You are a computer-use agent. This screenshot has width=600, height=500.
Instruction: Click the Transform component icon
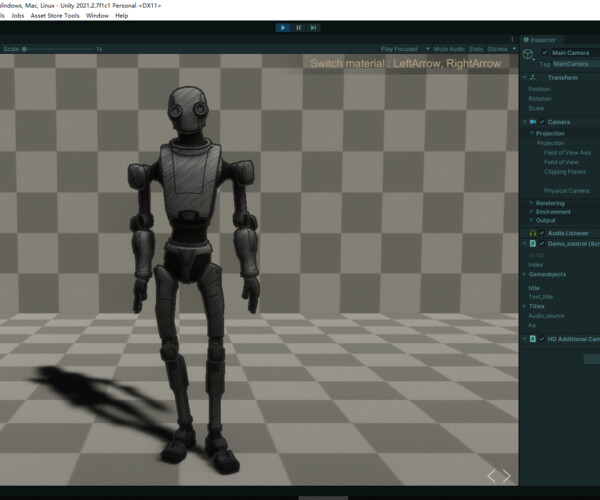[534, 76]
